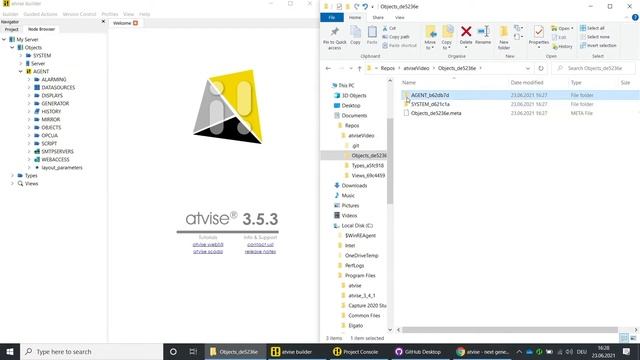
Task: Switch to the Share ribbon tab
Action: [x=378, y=18]
